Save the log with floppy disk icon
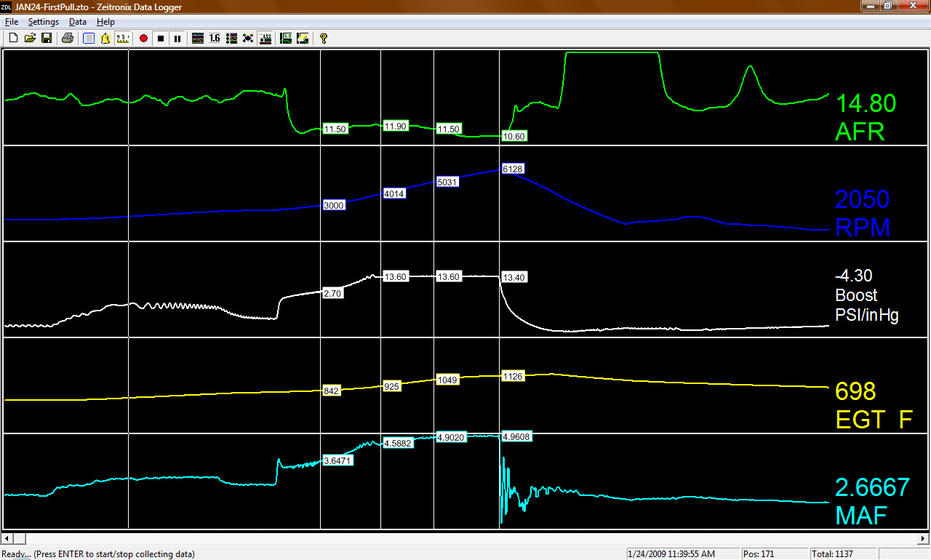The width and height of the screenshot is (931, 560). pyautogui.click(x=46, y=39)
